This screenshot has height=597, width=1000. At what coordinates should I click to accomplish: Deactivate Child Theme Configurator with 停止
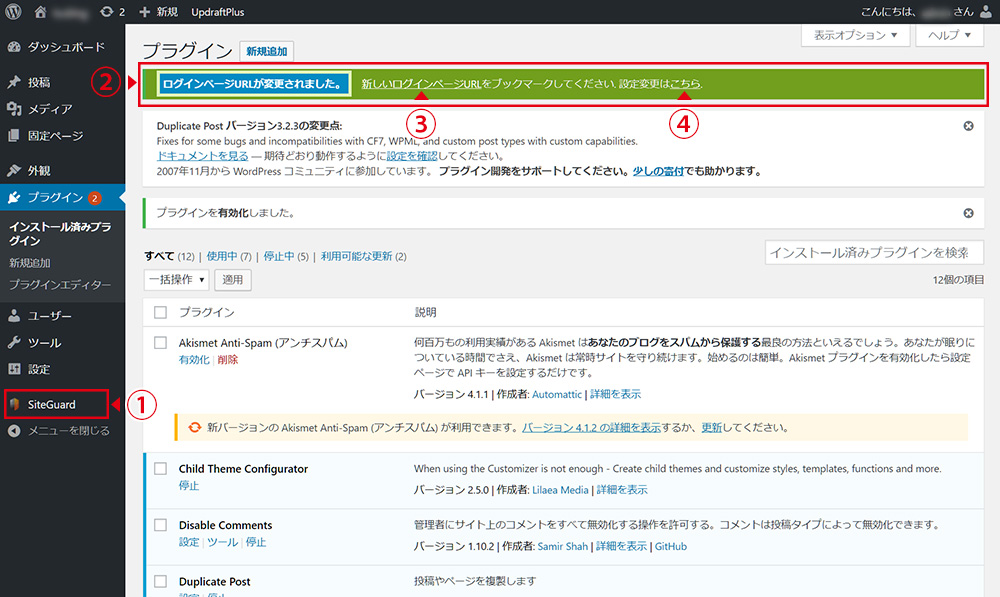pos(189,485)
